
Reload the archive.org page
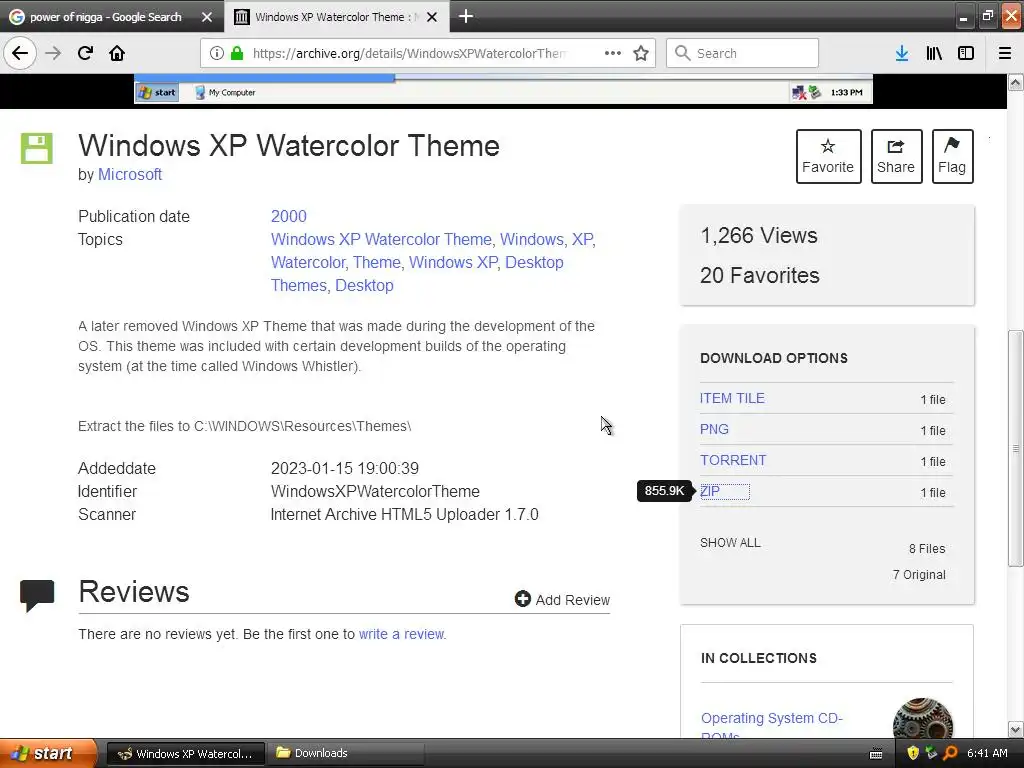[85, 53]
